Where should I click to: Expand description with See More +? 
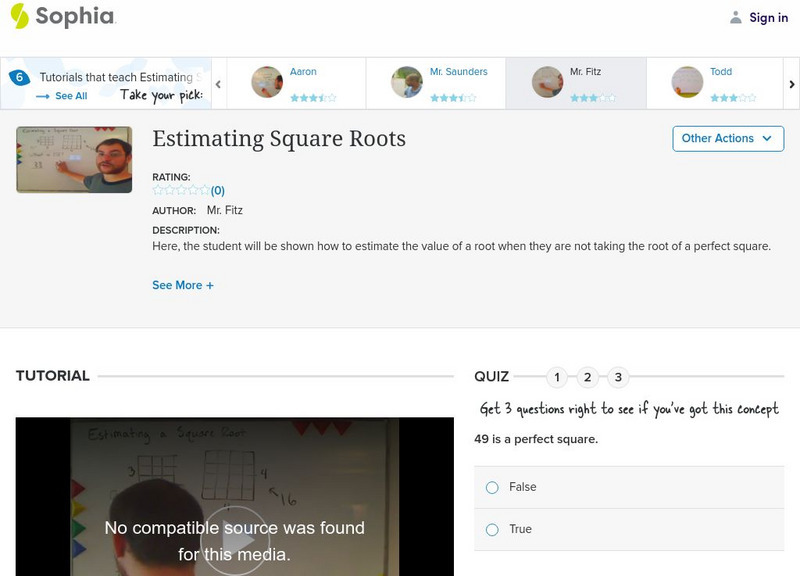click(x=183, y=285)
